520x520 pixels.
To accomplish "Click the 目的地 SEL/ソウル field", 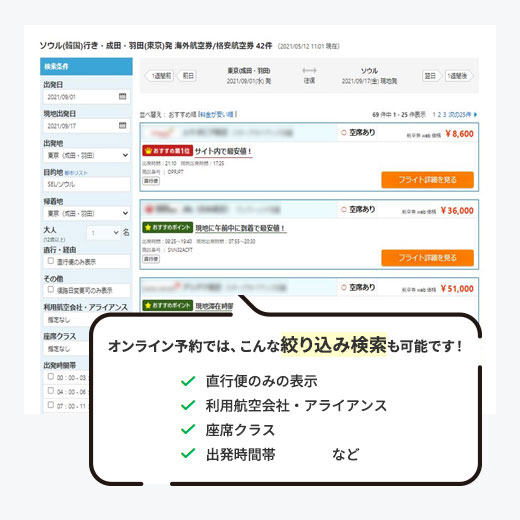I will click(87, 184).
